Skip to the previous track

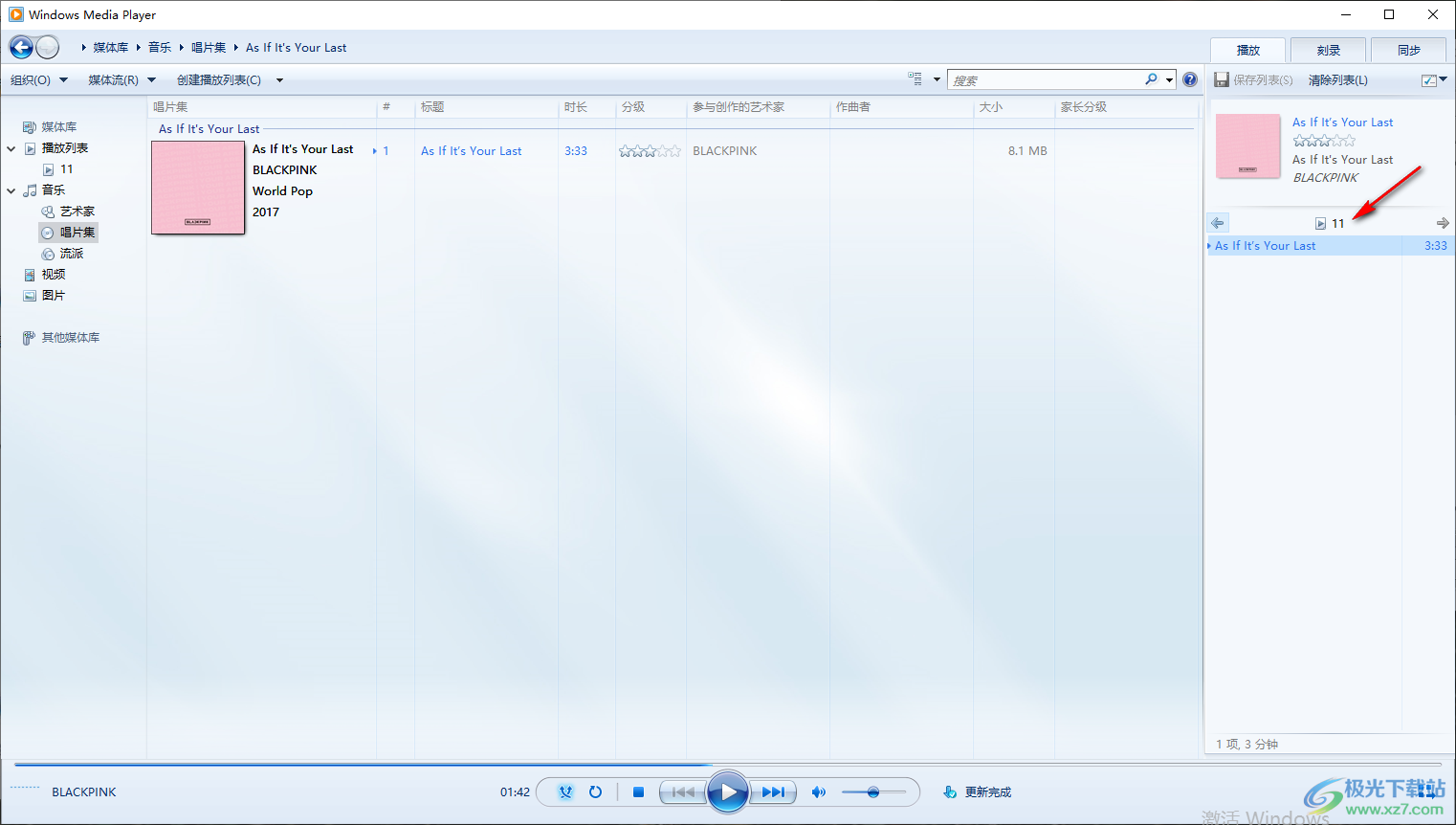point(683,792)
